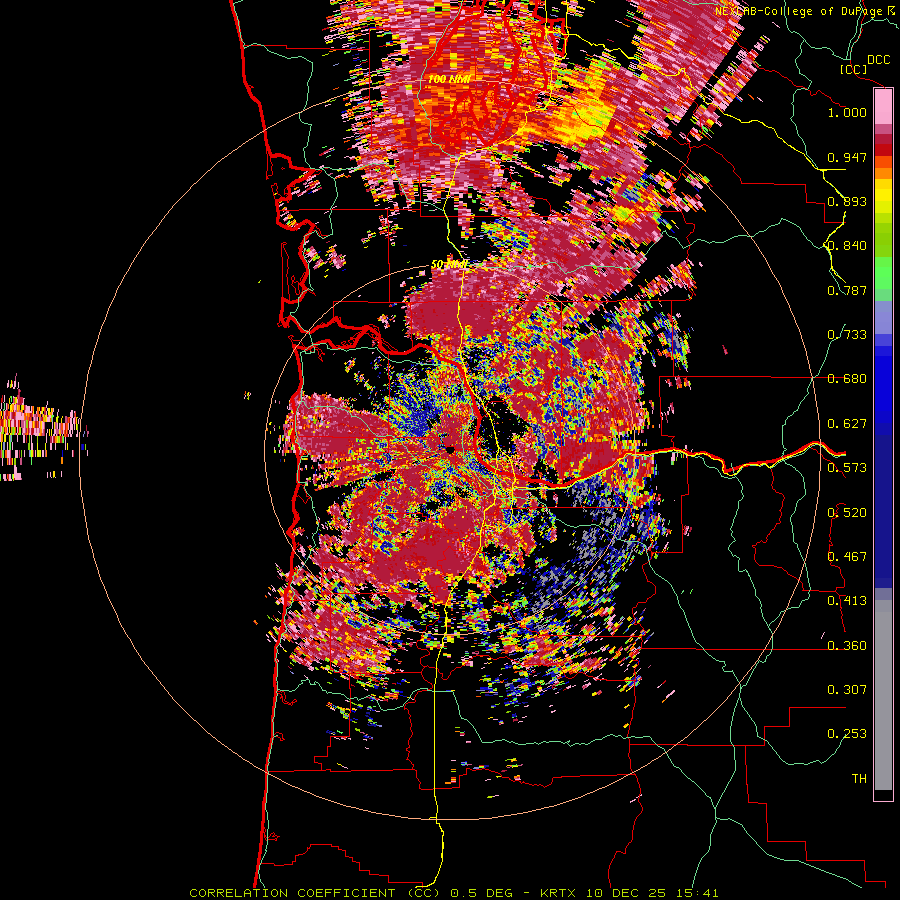This screenshot has width=900, height=900.
Task: Click the green band of the color bar
Action: pos(883,273)
